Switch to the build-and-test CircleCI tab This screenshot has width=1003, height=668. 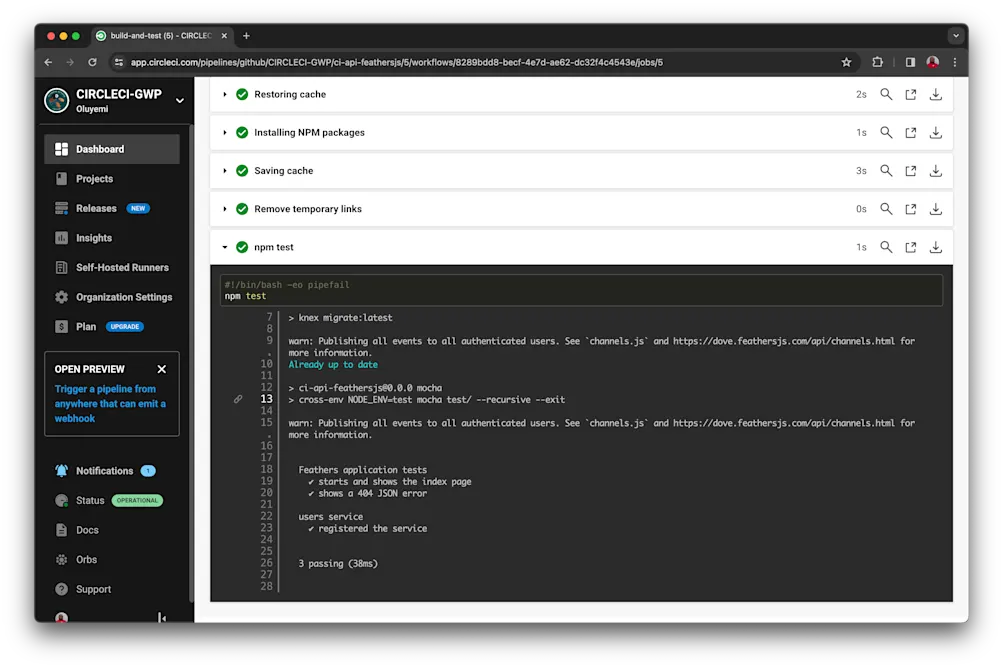coord(161,36)
